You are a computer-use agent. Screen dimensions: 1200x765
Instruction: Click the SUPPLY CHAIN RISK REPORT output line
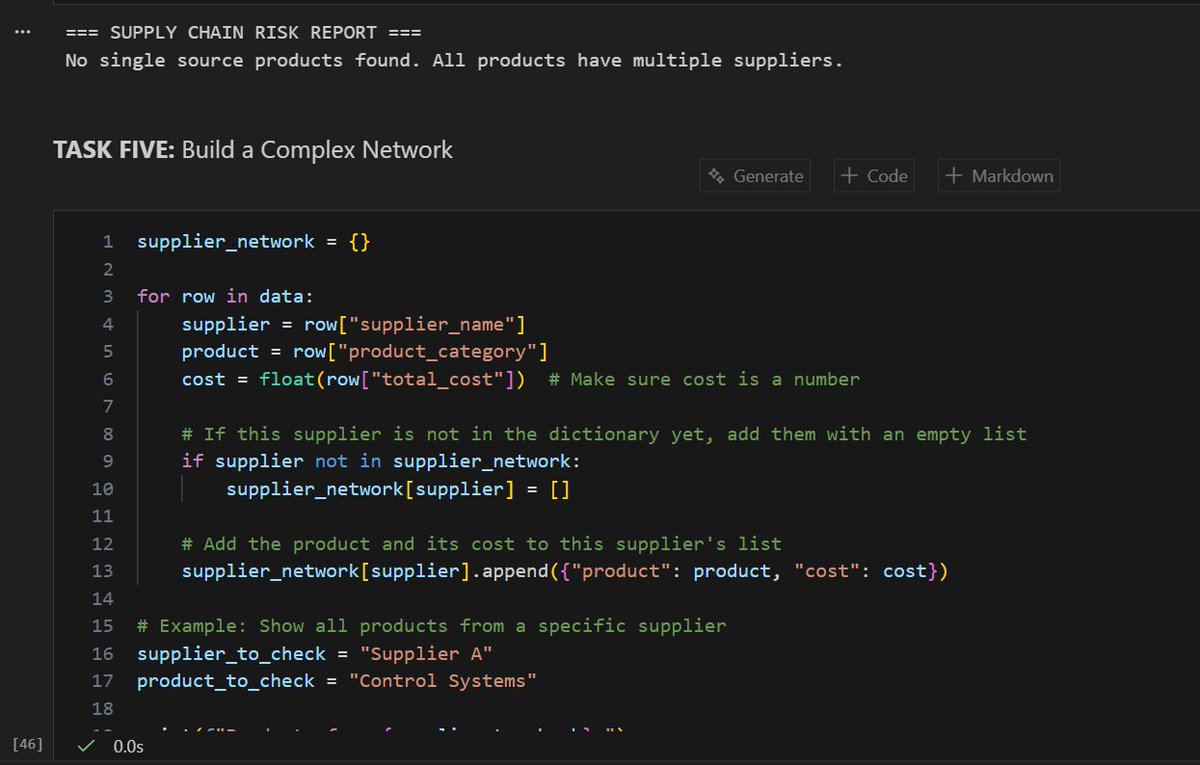(244, 32)
